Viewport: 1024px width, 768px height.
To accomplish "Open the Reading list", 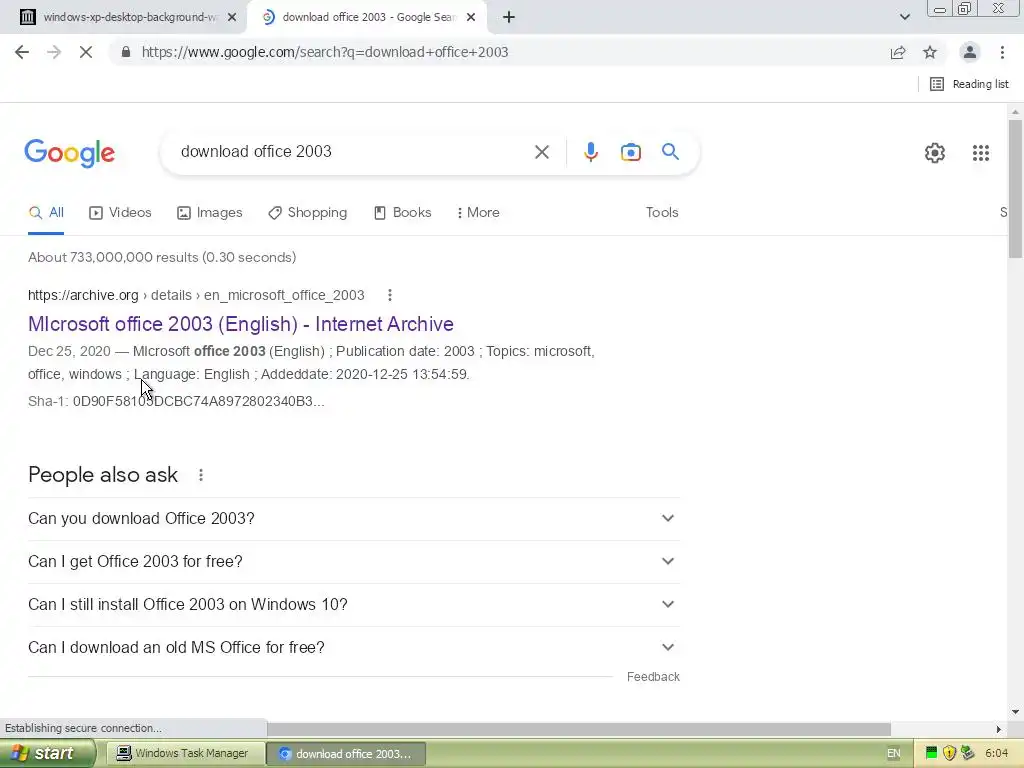I will coord(969,84).
